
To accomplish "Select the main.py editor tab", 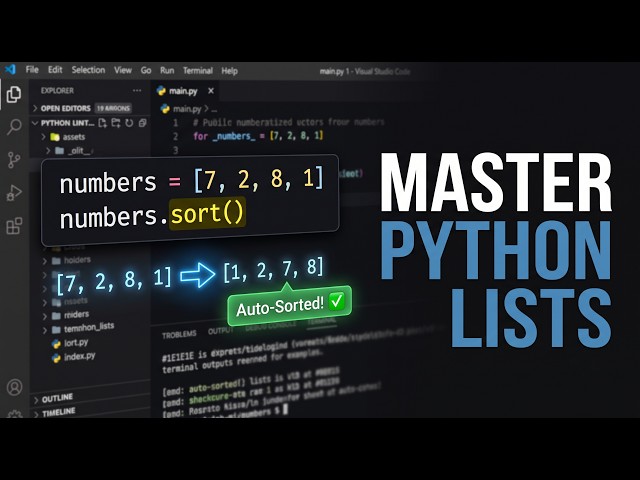I will tap(186, 91).
